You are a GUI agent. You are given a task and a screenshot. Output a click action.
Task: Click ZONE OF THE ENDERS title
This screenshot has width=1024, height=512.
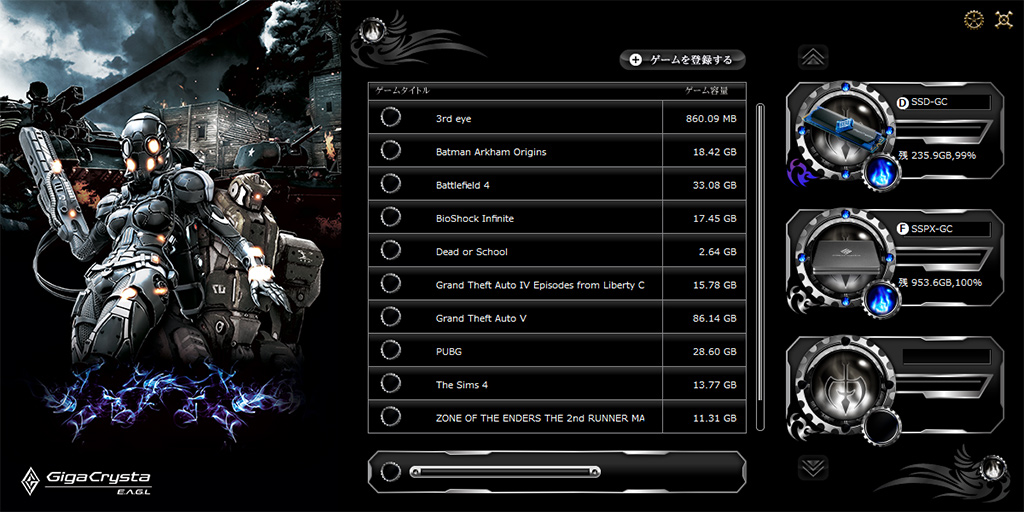(540, 418)
